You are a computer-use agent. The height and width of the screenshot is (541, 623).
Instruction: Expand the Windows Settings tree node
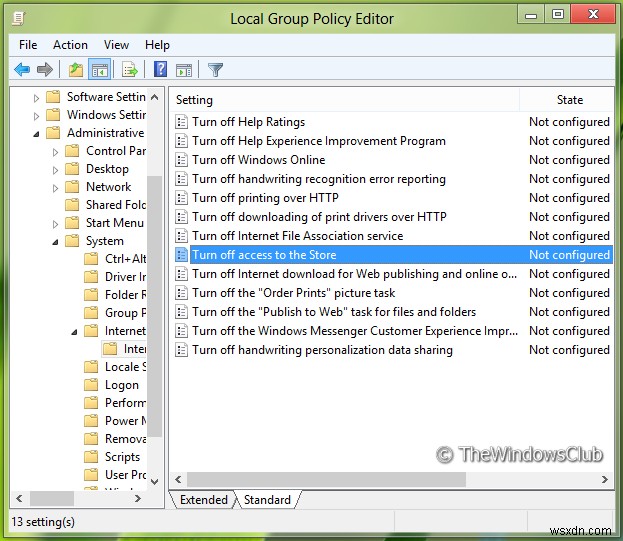pyautogui.click(x=36, y=116)
